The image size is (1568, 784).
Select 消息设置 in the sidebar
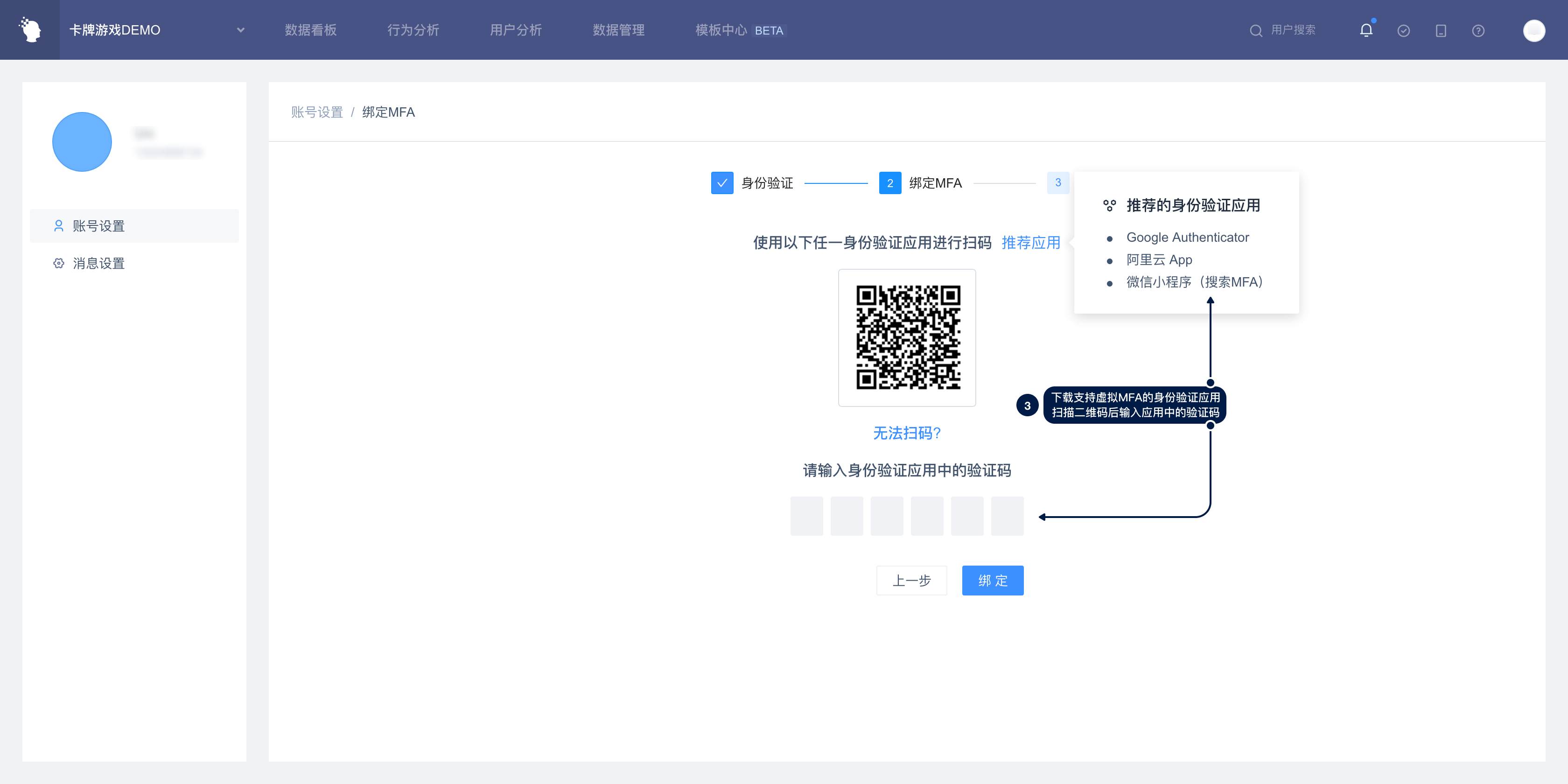point(98,264)
